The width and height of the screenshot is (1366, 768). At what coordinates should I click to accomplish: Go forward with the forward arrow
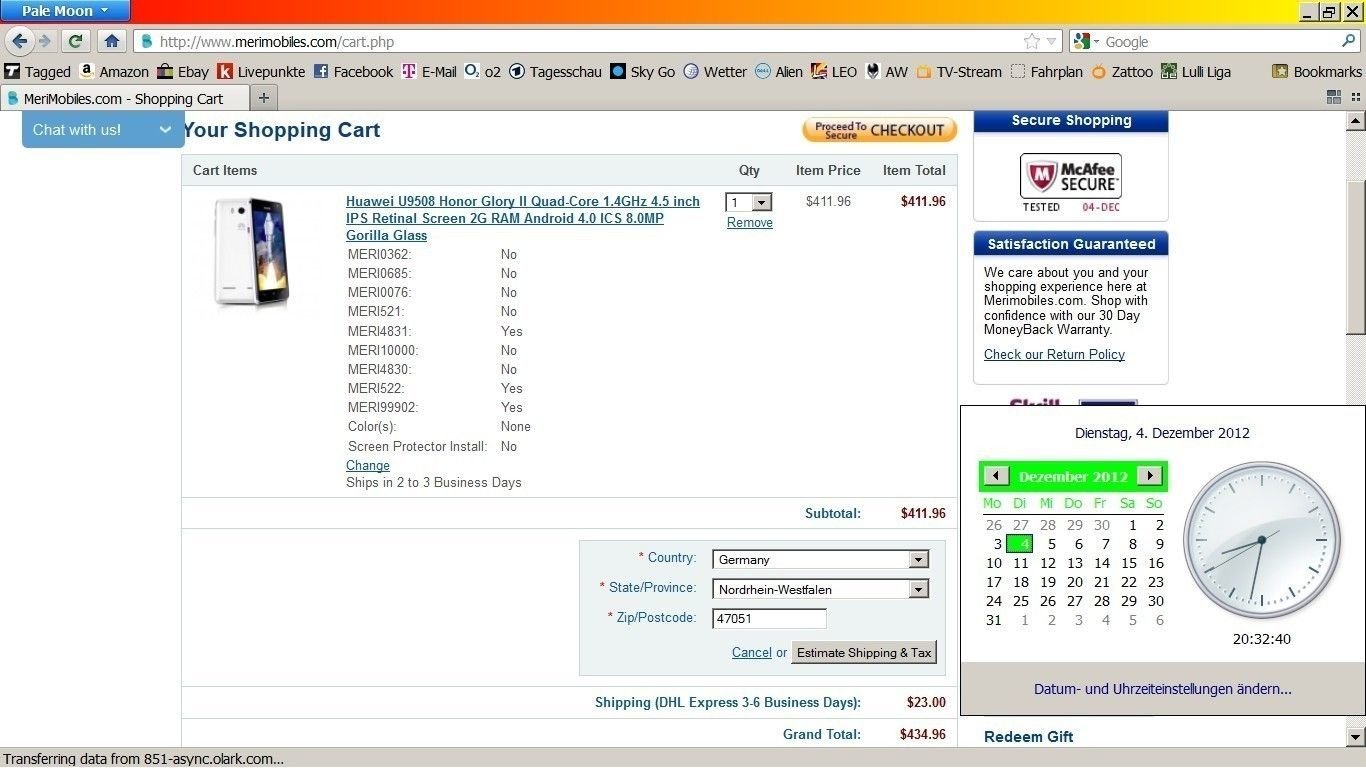(x=44, y=41)
